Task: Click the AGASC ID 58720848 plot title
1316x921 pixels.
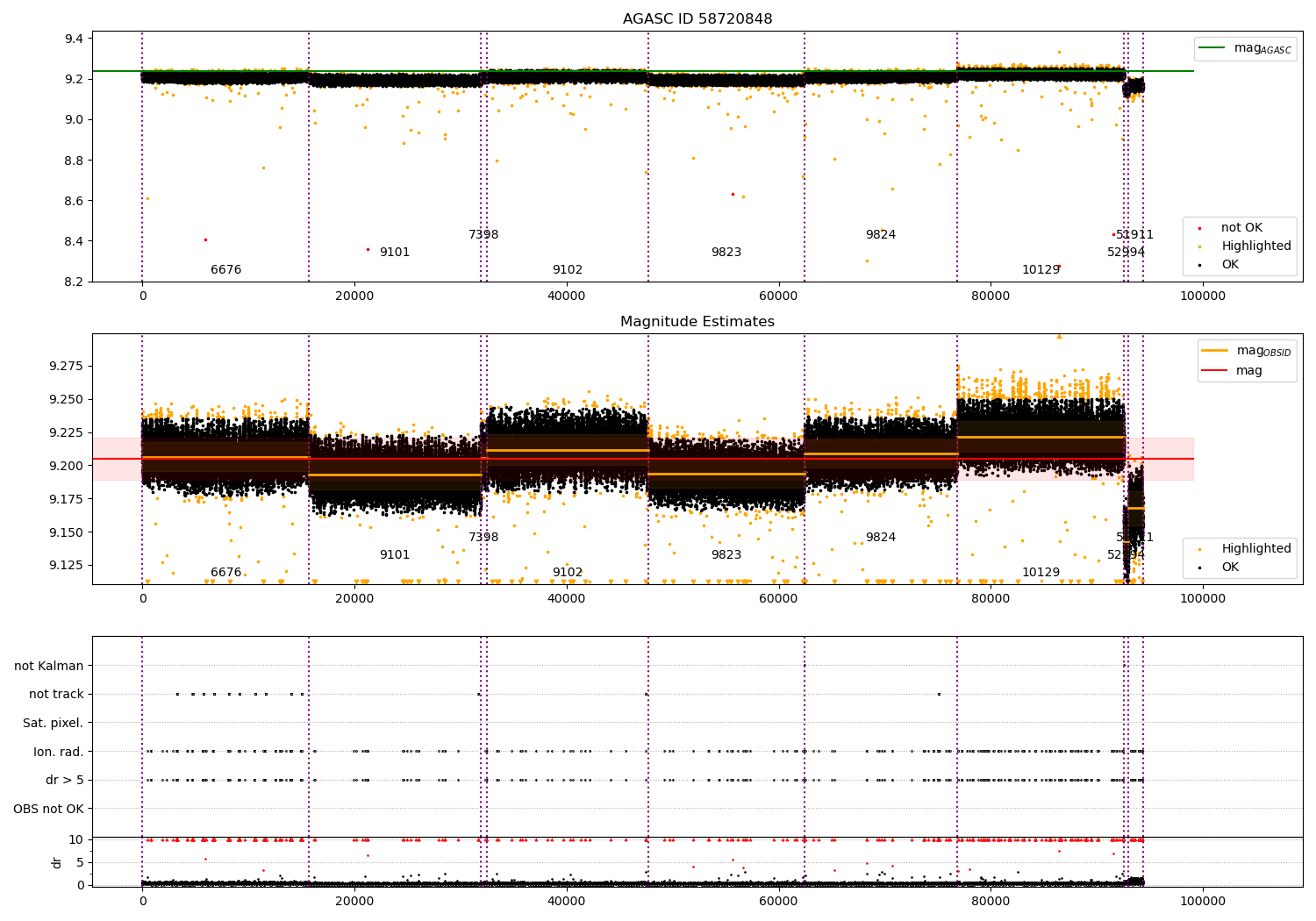Action: [x=697, y=18]
